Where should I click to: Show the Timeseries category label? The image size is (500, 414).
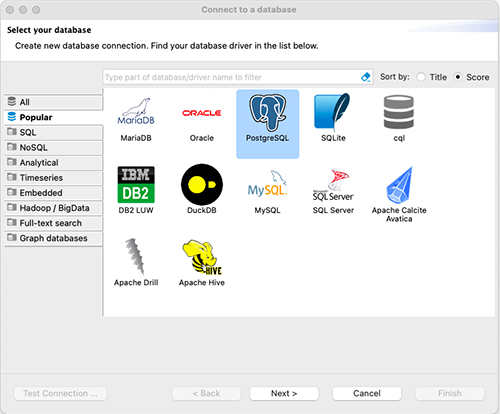[x=41, y=178]
